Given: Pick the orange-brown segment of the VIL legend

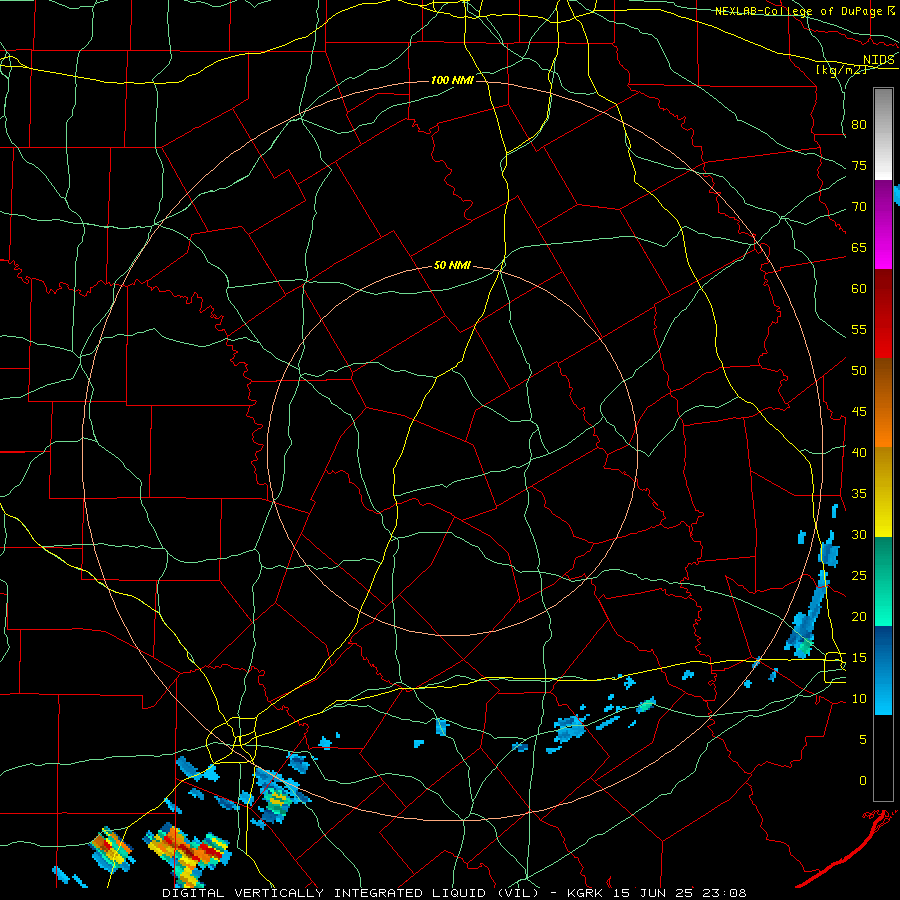Looking at the screenshot, I should [883, 403].
